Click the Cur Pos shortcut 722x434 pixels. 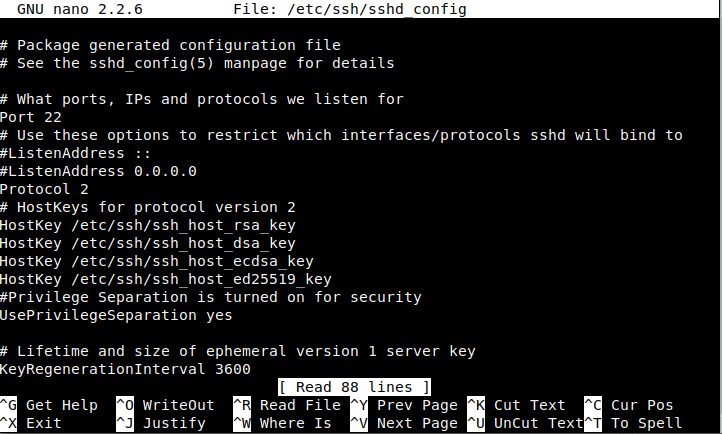point(642,405)
